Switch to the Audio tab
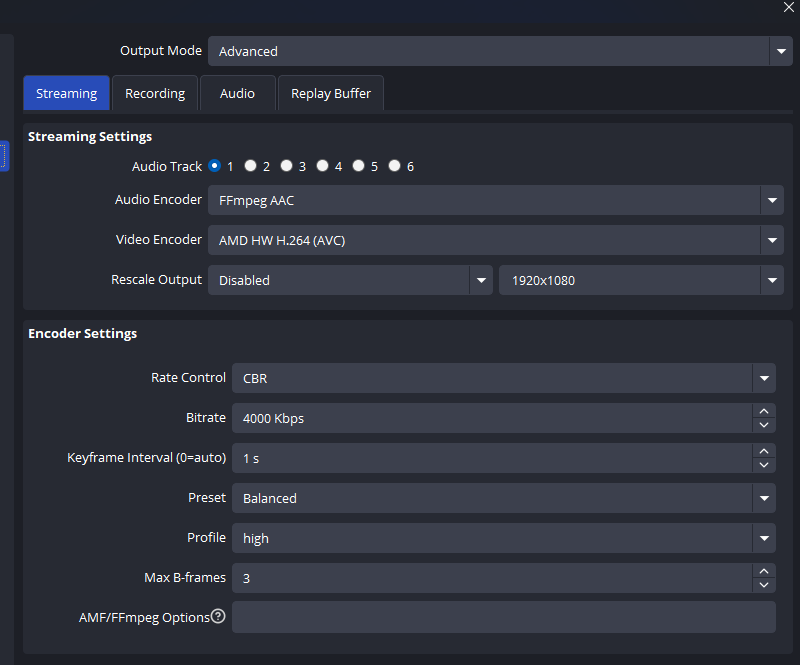800x665 pixels. coord(238,93)
